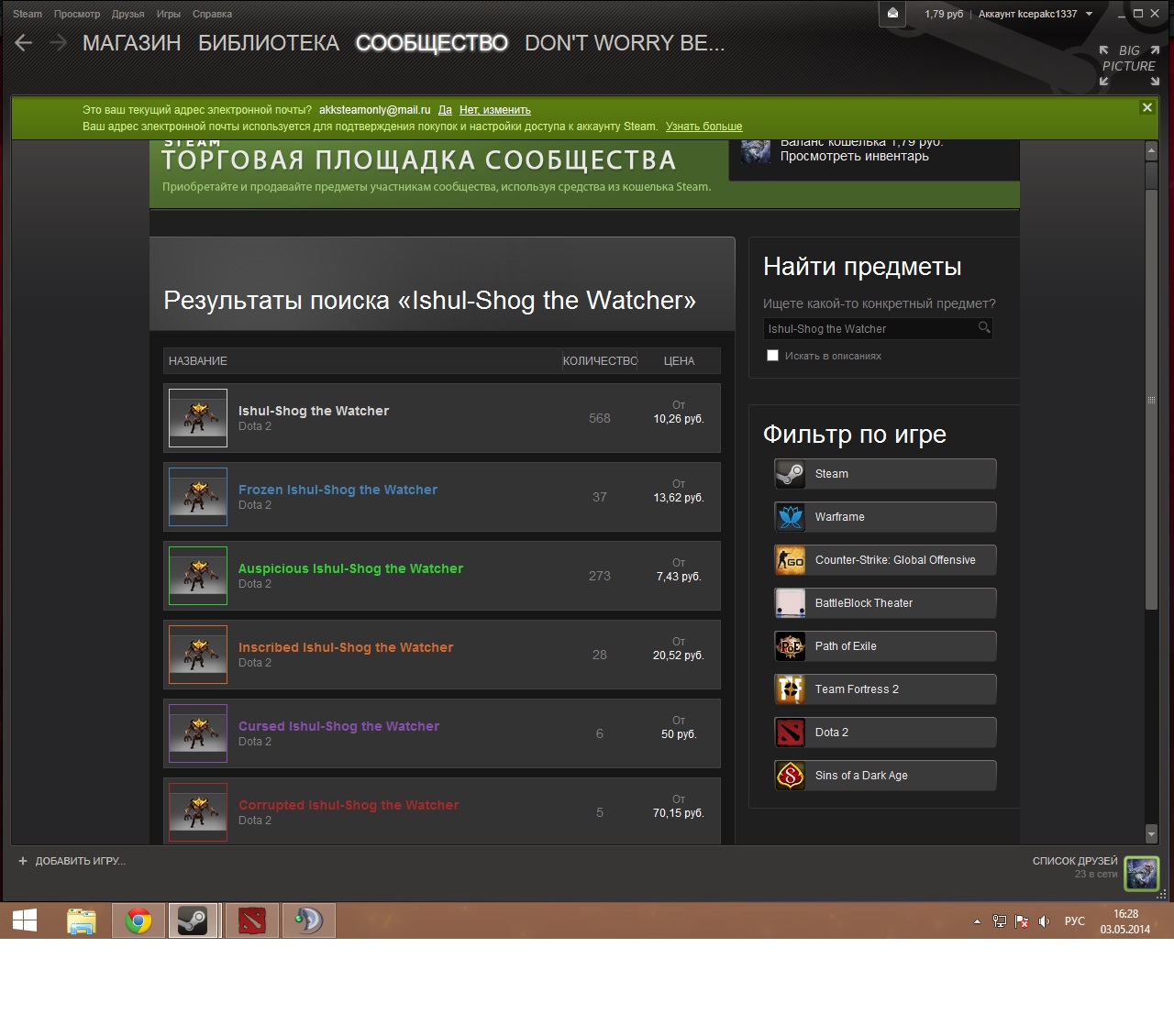Confirm email with Да link
The width and height of the screenshot is (1174, 1036).
[445, 110]
